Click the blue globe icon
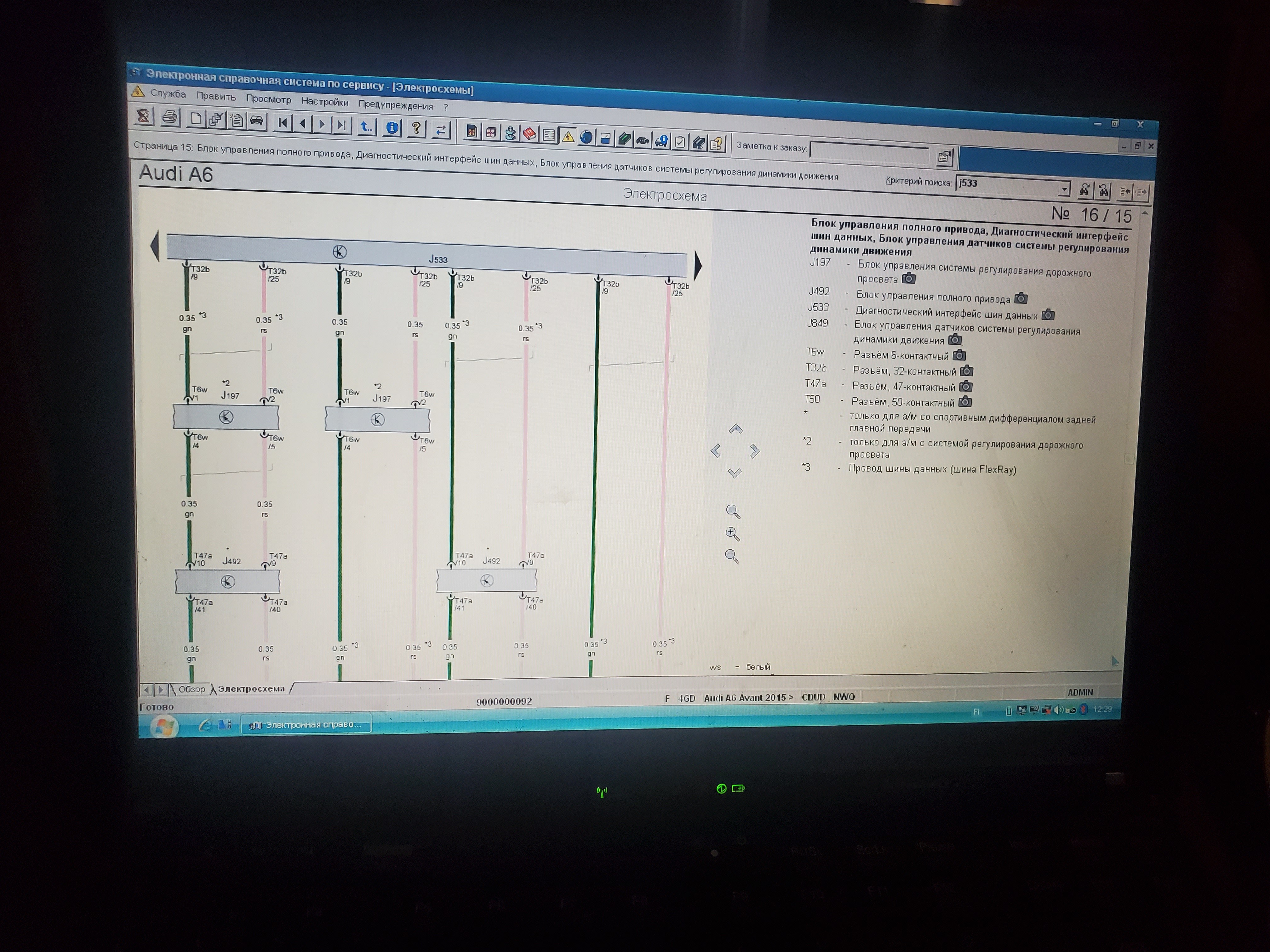Image resolution: width=1270 pixels, height=952 pixels. tap(586, 137)
